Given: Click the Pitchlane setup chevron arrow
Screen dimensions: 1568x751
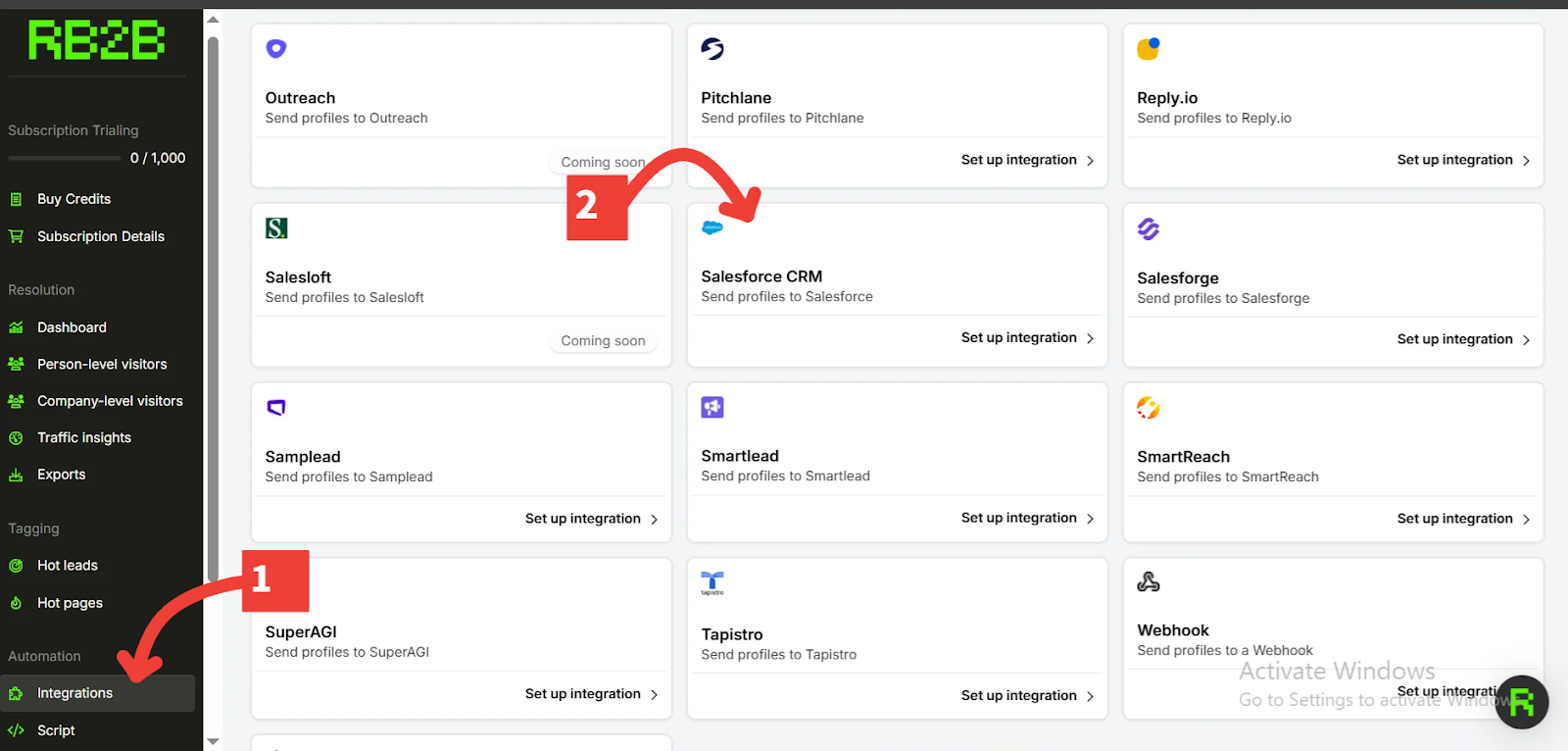Looking at the screenshot, I should (x=1090, y=161).
